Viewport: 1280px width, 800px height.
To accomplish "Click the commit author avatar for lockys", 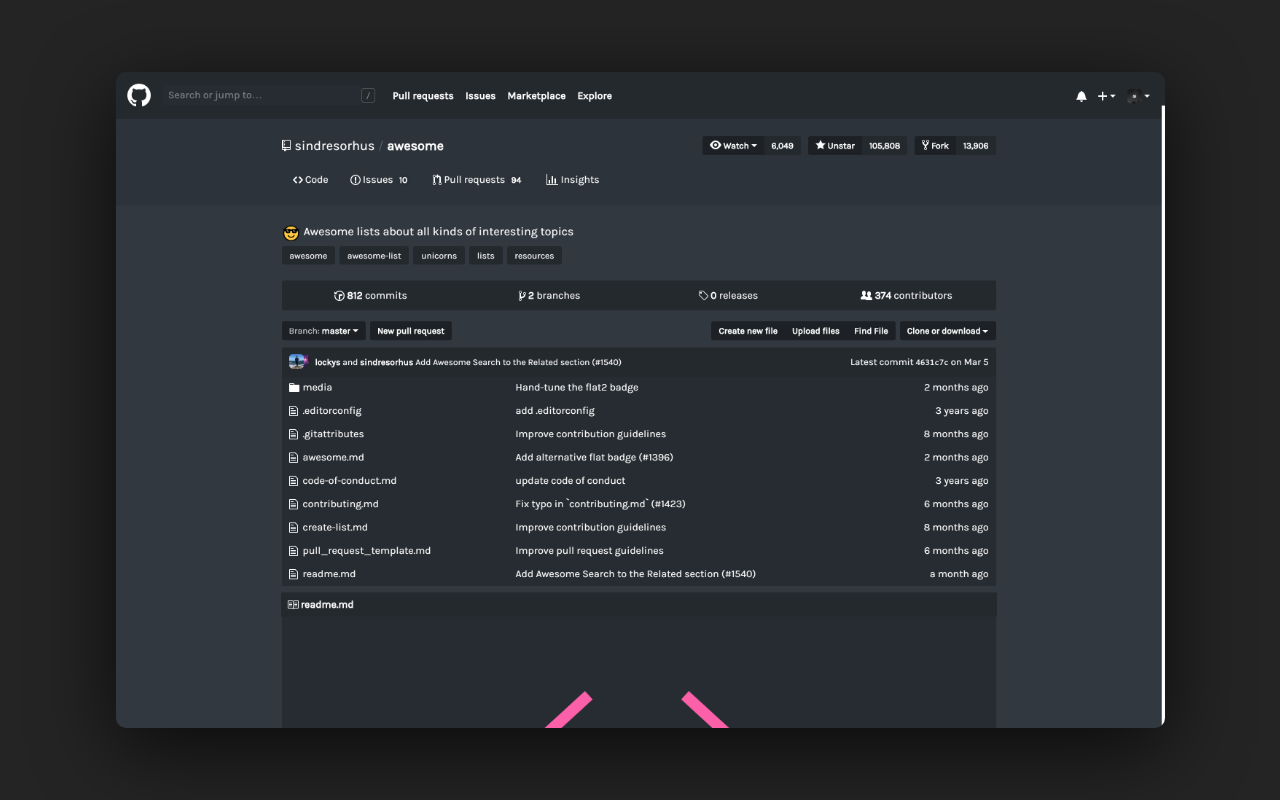I will coord(297,362).
